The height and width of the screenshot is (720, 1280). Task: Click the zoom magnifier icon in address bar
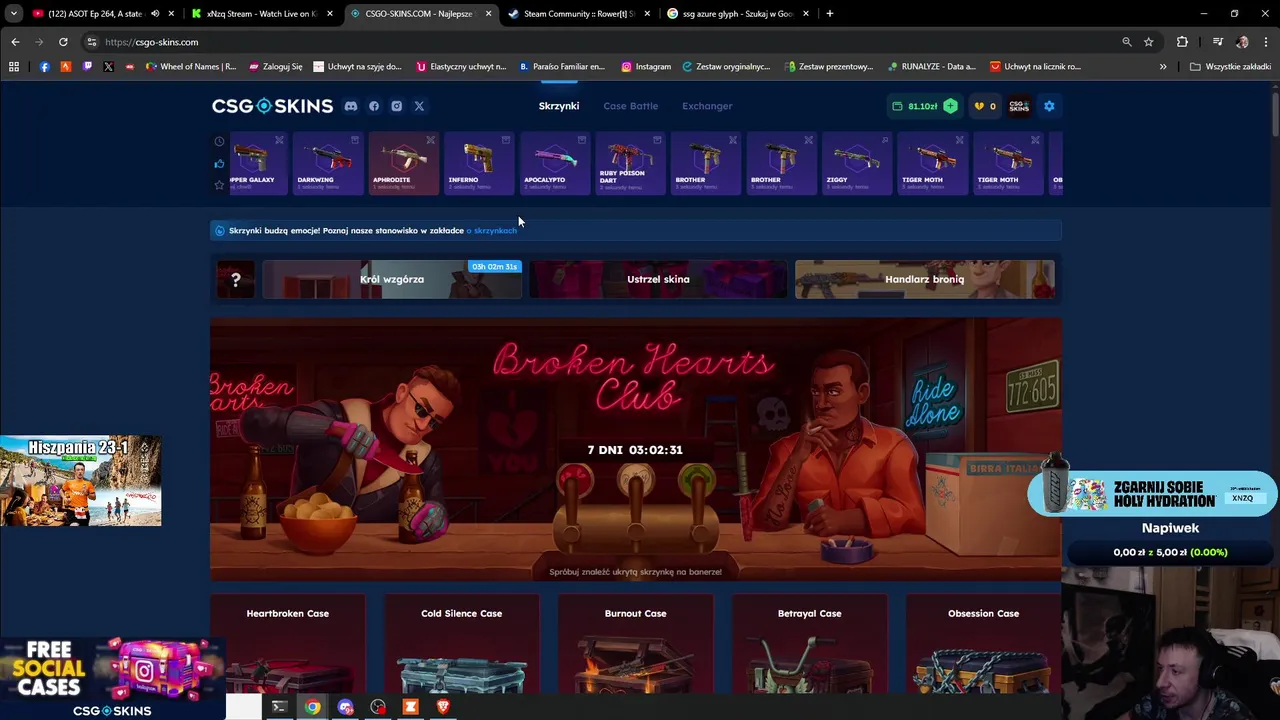pos(1127,42)
